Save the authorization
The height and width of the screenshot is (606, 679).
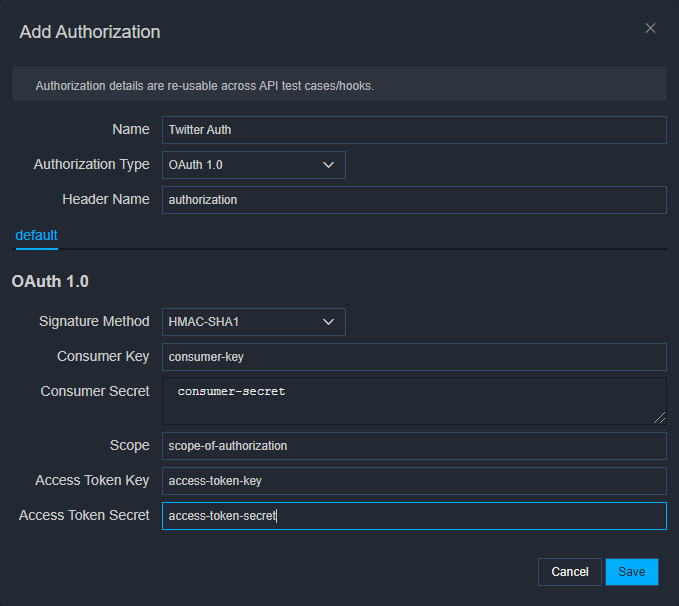pos(632,572)
